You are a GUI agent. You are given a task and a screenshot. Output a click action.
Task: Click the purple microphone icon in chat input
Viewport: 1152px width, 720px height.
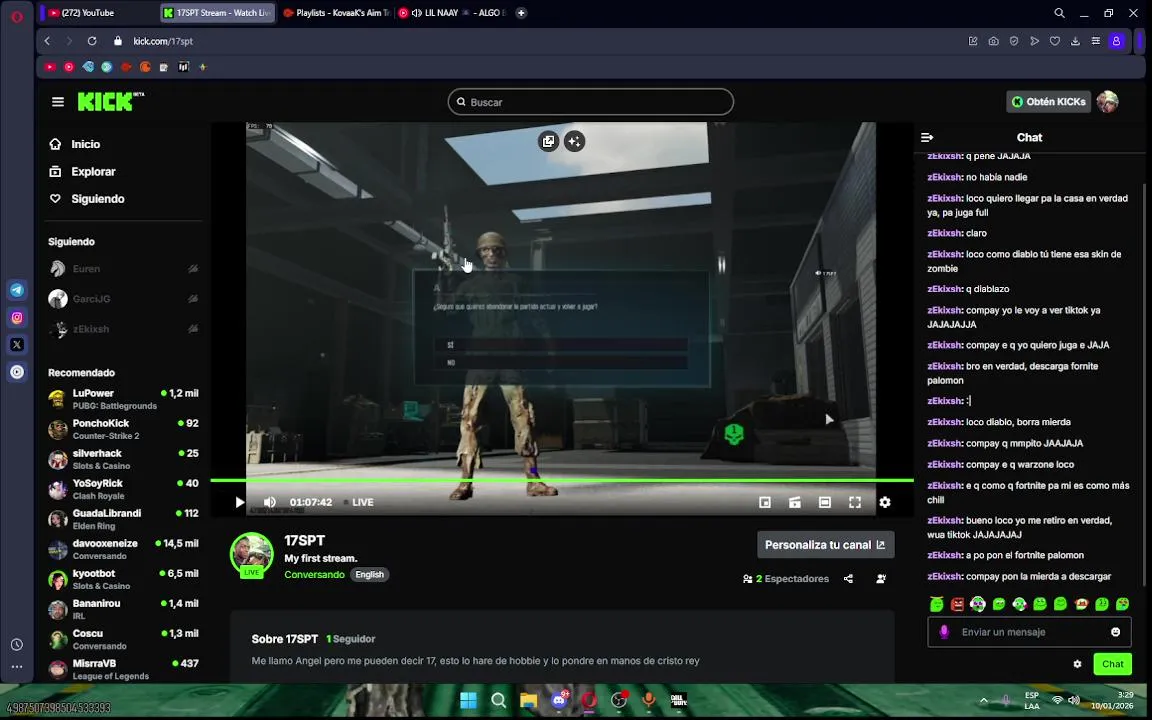point(944,632)
